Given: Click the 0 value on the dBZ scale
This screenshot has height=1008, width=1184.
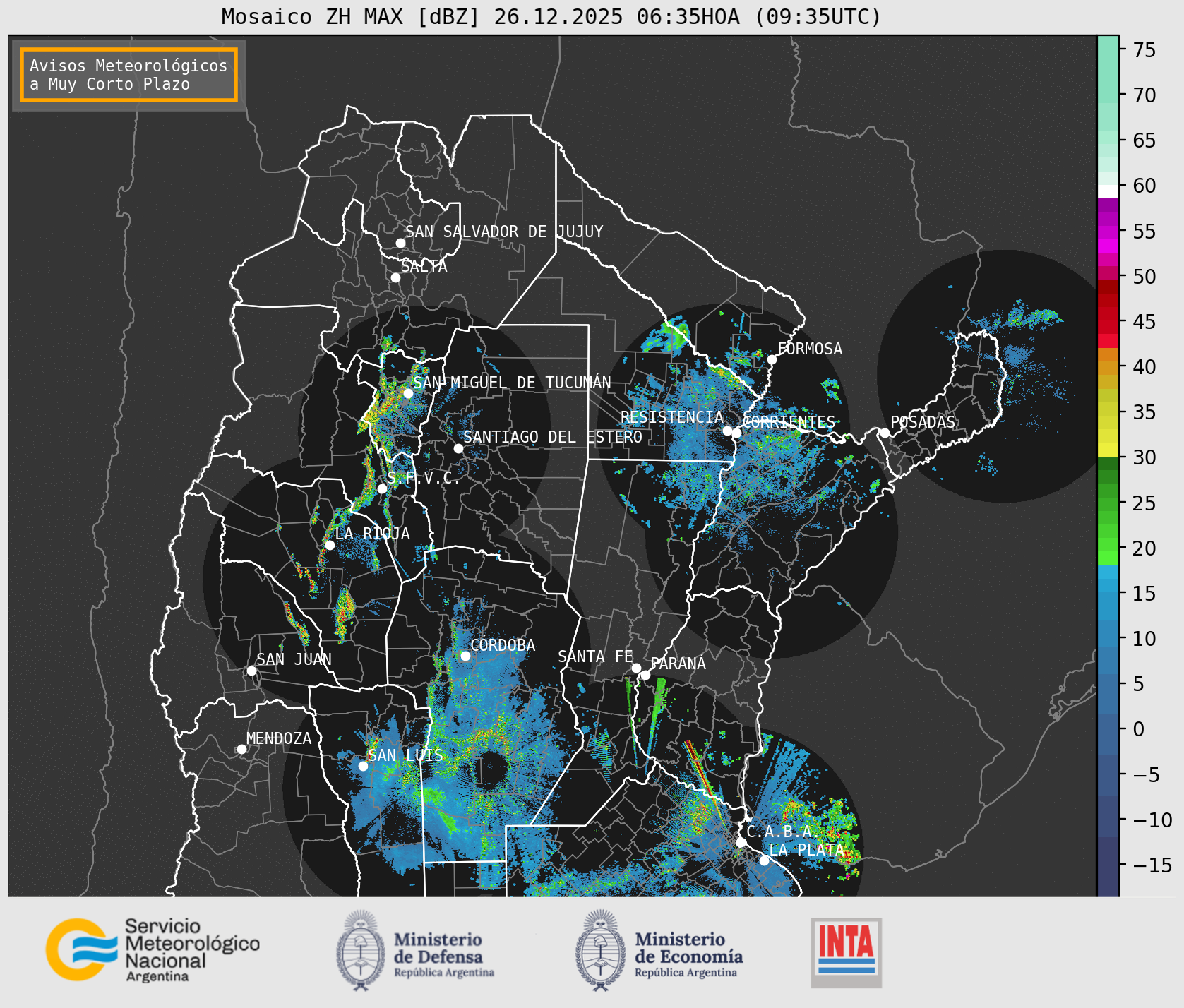Looking at the screenshot, I should [x=1138, y=729].
